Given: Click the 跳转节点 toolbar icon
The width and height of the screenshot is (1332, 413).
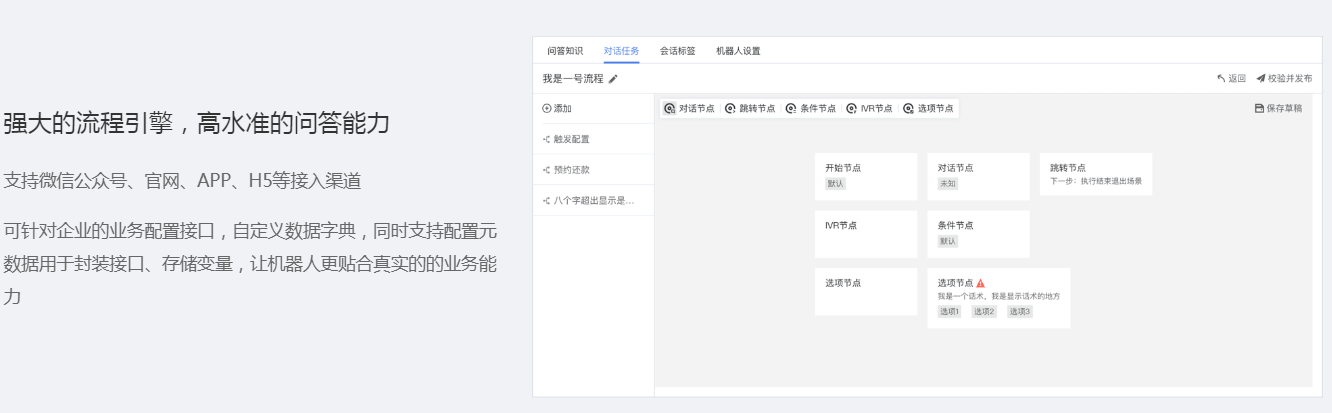Looking at the screenshot, I should coord(730,108).
